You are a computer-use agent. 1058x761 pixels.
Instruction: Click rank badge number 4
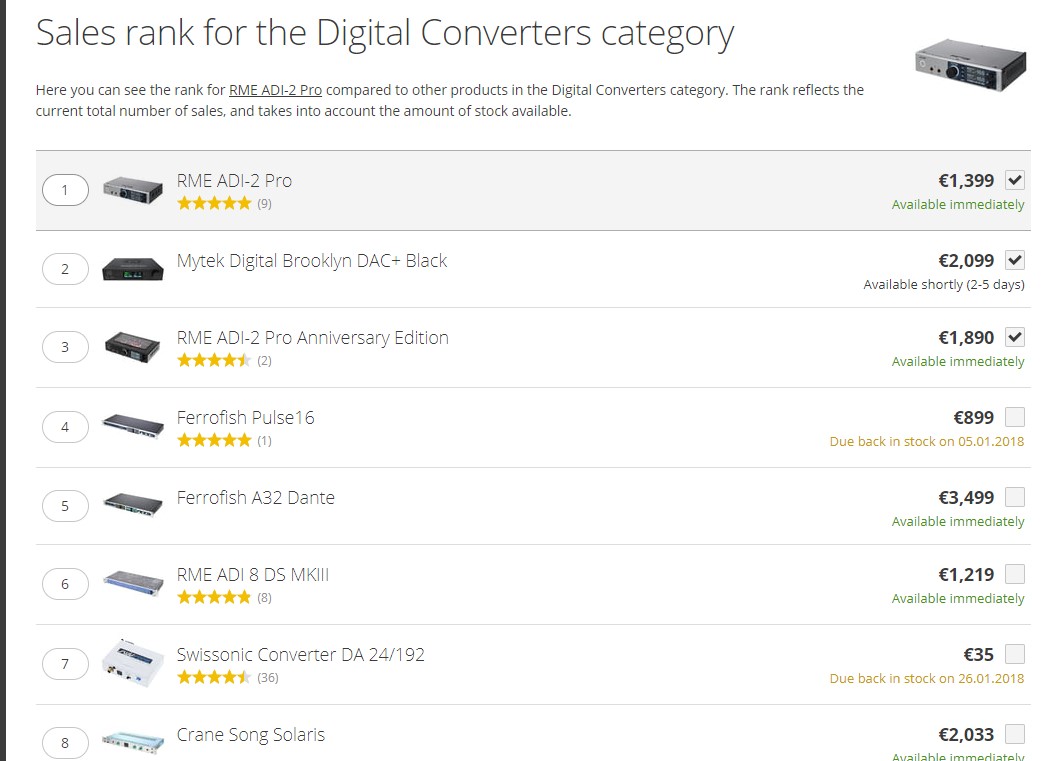pyautogui.click(x=65, y=426)
